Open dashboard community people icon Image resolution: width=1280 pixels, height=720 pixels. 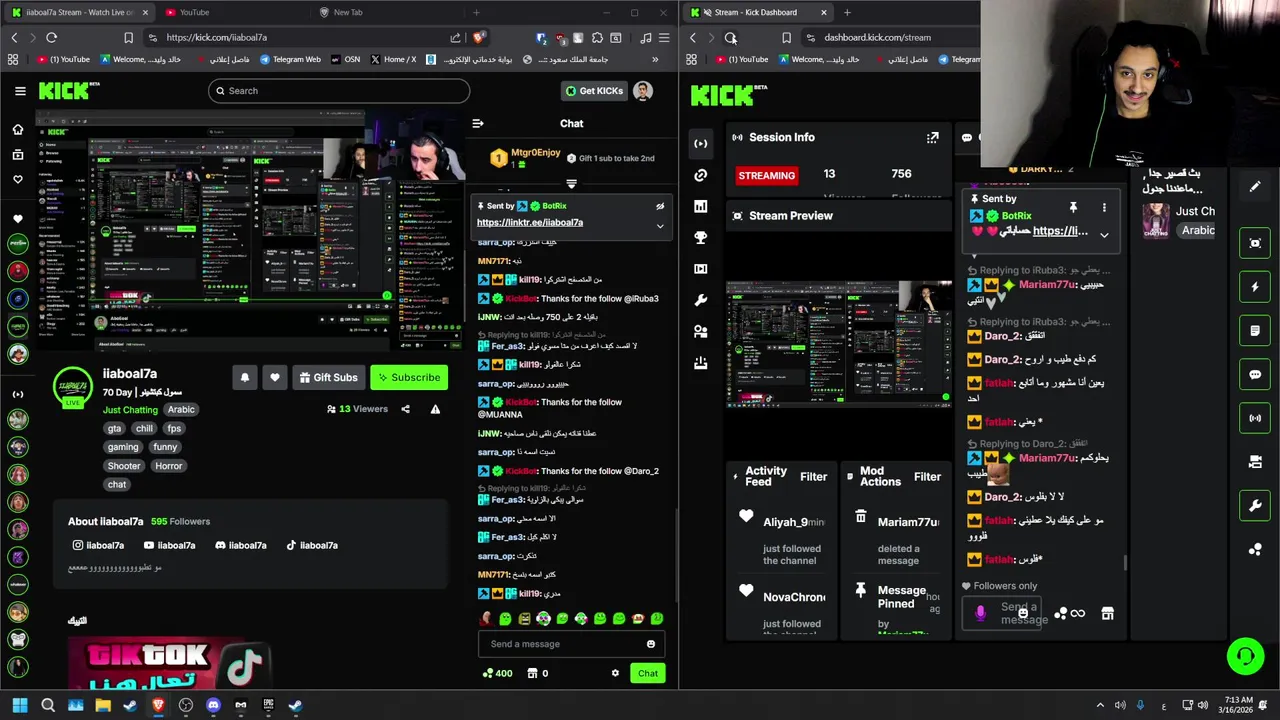pos(700,331)
